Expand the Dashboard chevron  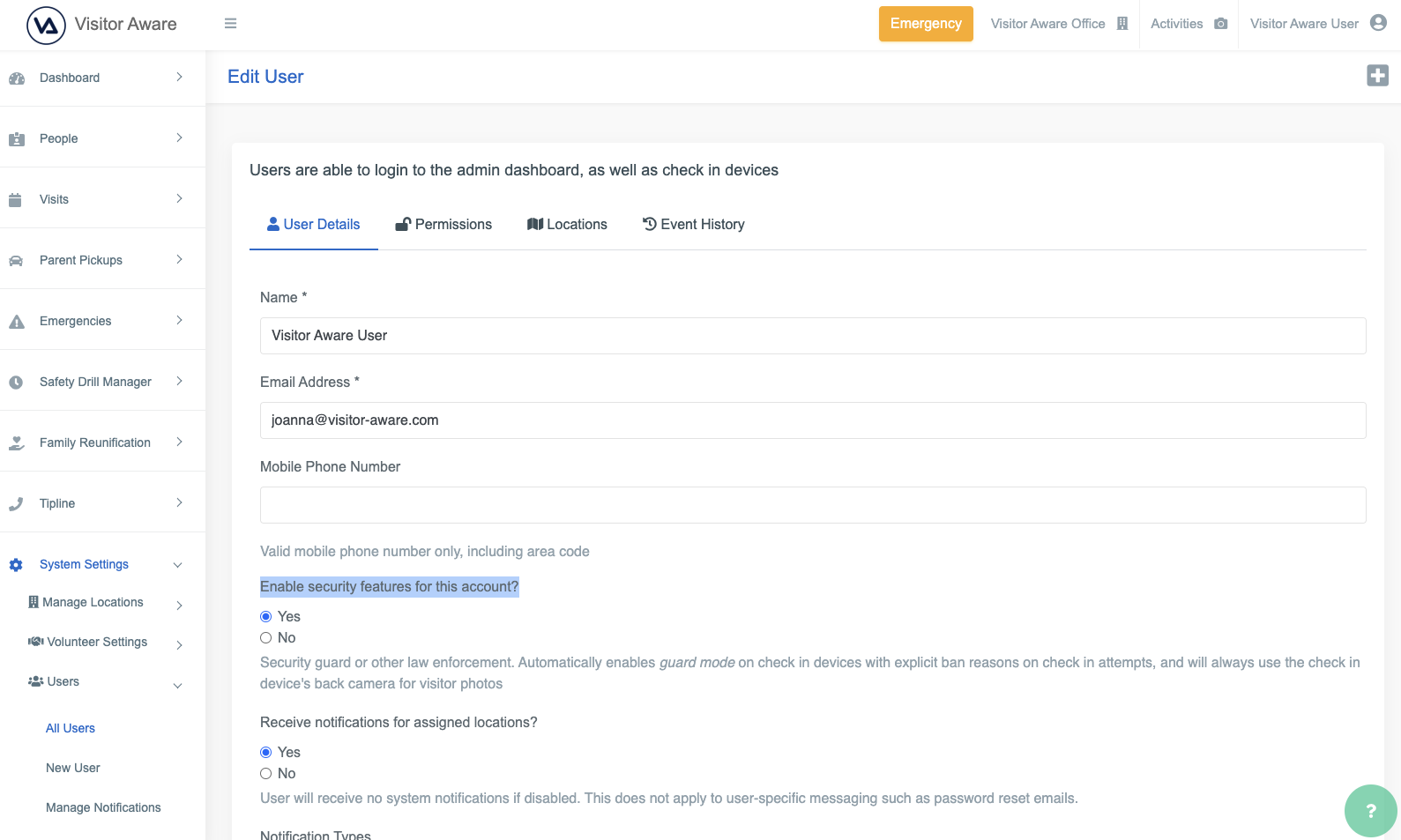point(179,77)
